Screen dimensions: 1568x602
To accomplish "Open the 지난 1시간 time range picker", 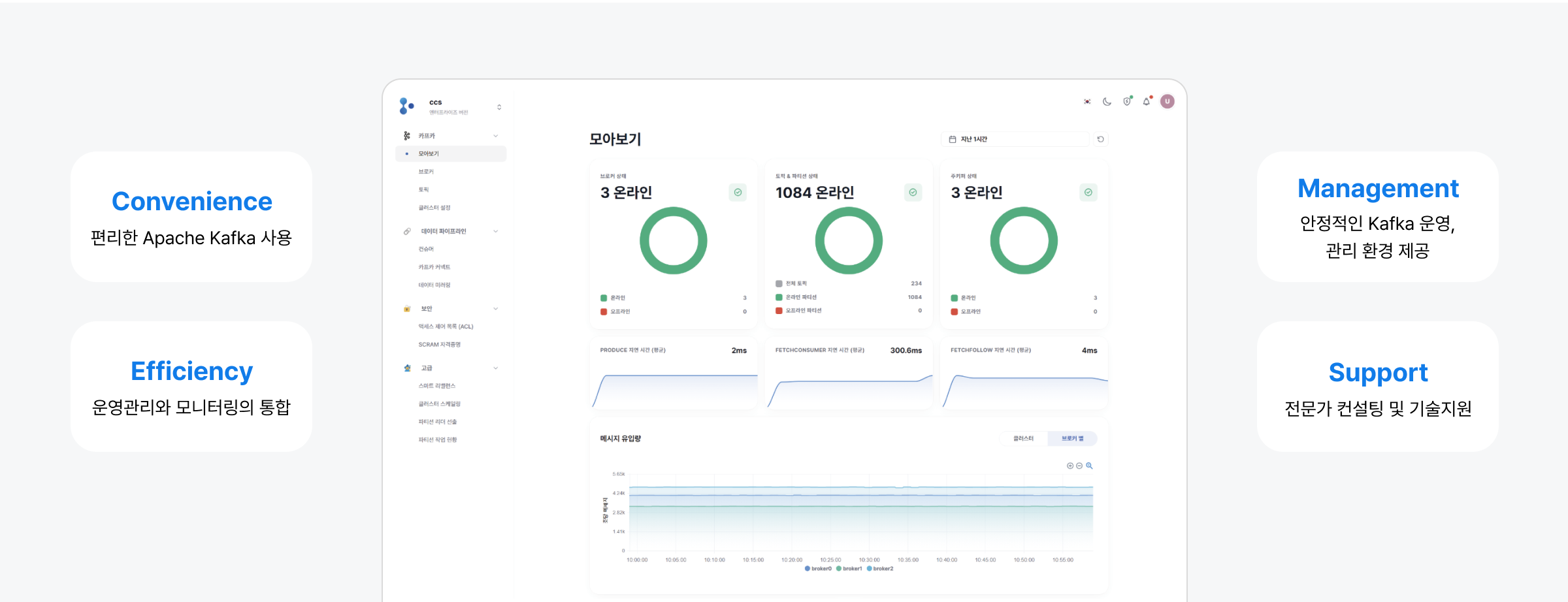I will point(1015,139).
